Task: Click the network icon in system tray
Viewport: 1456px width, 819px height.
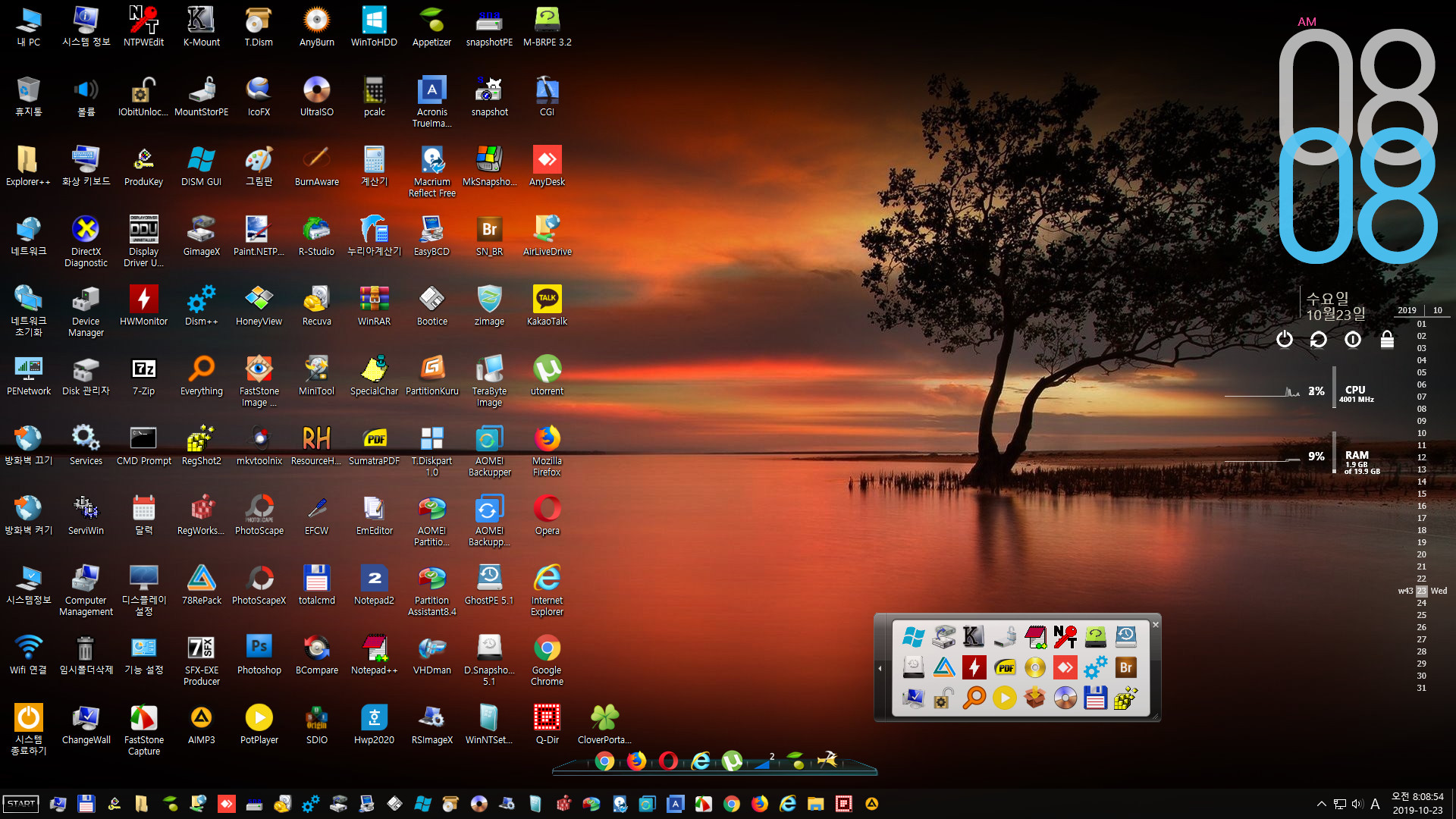Action: 1340,804
